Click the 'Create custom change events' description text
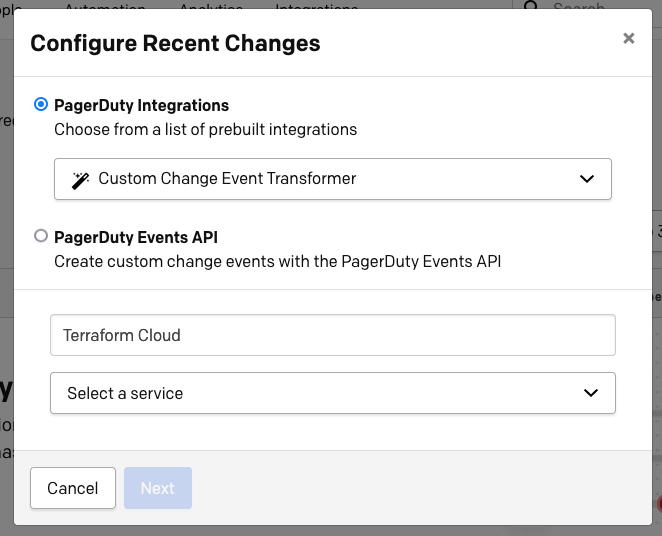Image resolution: width=662 pixels, height=536 pixels. click(278, 262)
